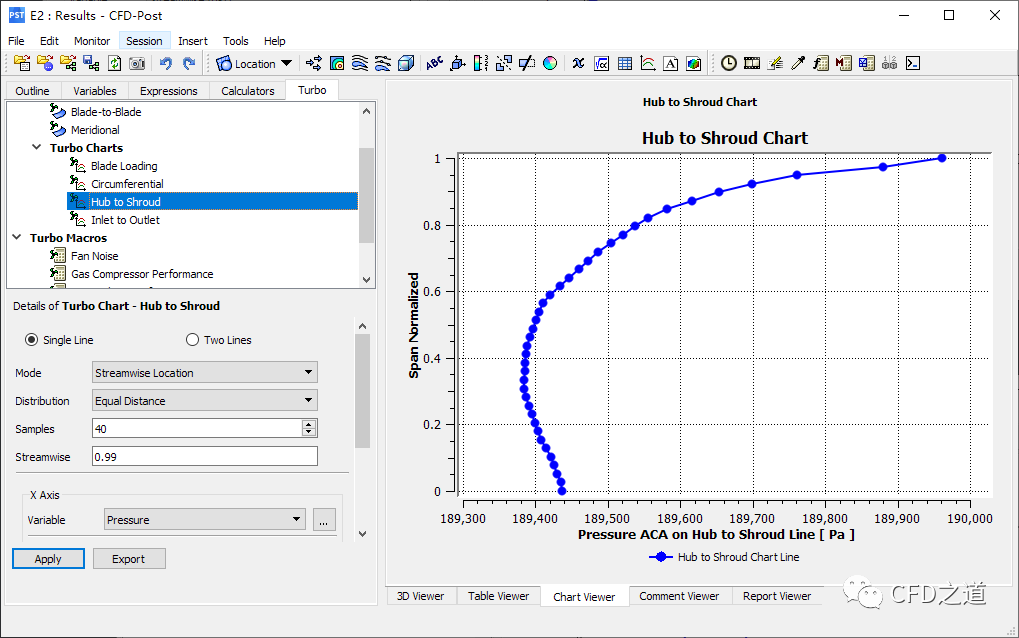This screenshot has height=638, width=1019.
Task: Open the Distribution dropdown showing Equal Distance
Action: pos(204,401)
